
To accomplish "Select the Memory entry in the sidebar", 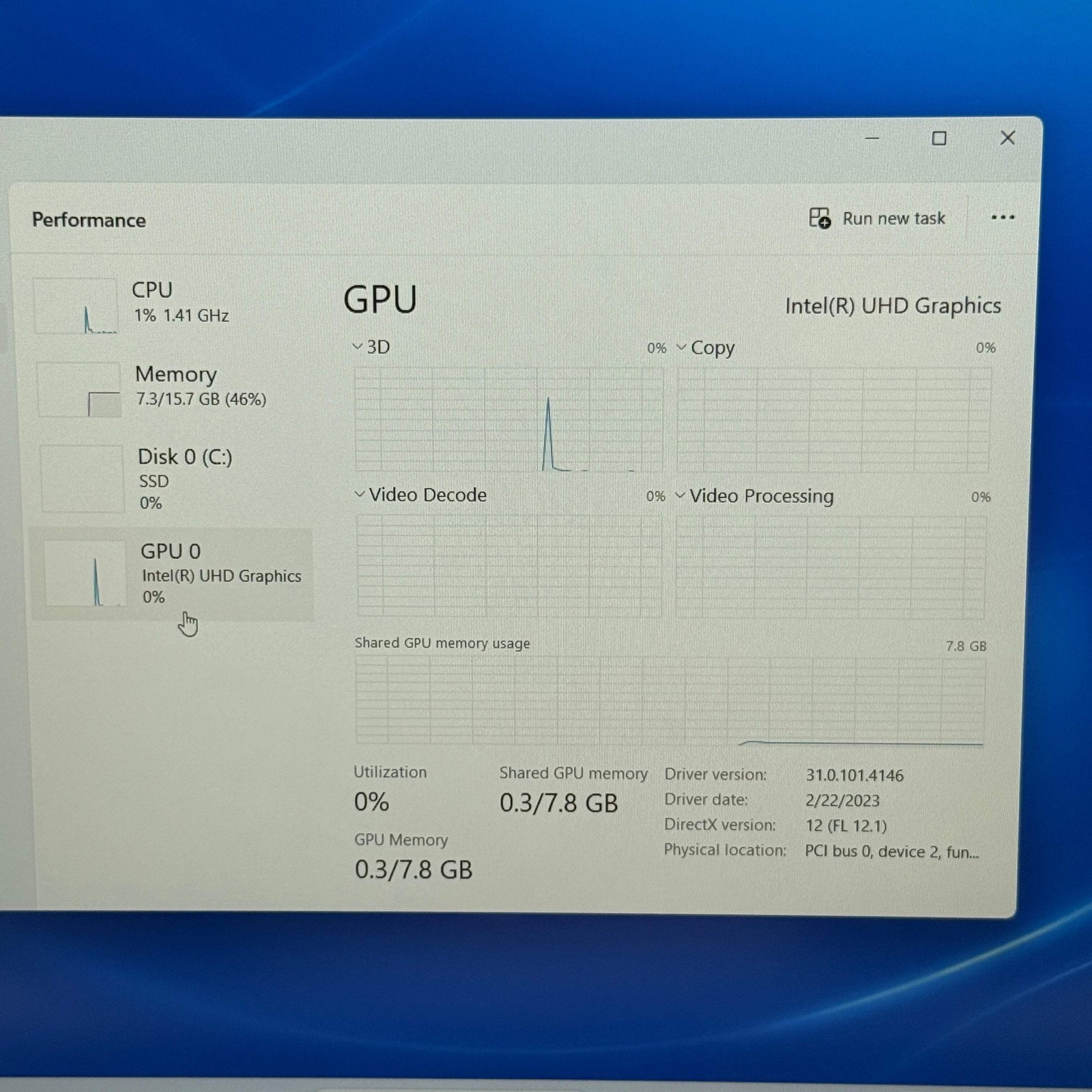I will point(171,389).
